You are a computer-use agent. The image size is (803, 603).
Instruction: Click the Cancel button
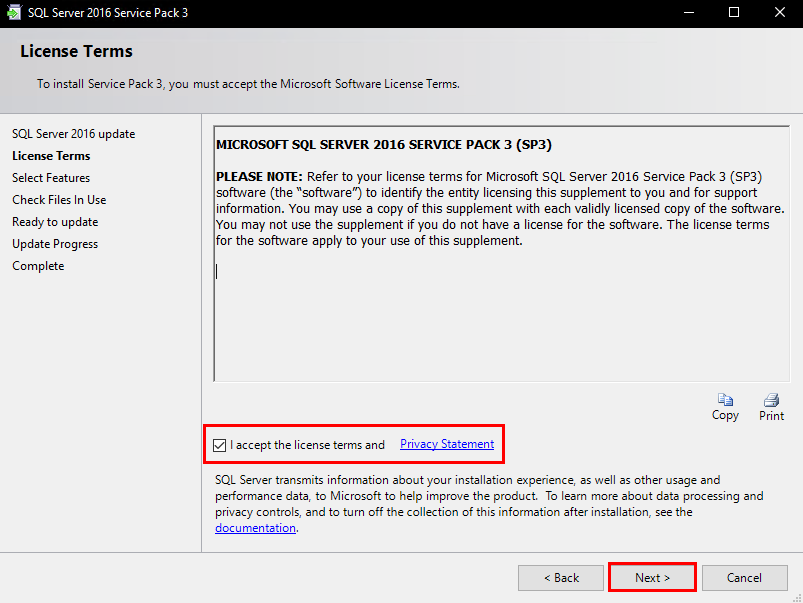coord(744,578)
